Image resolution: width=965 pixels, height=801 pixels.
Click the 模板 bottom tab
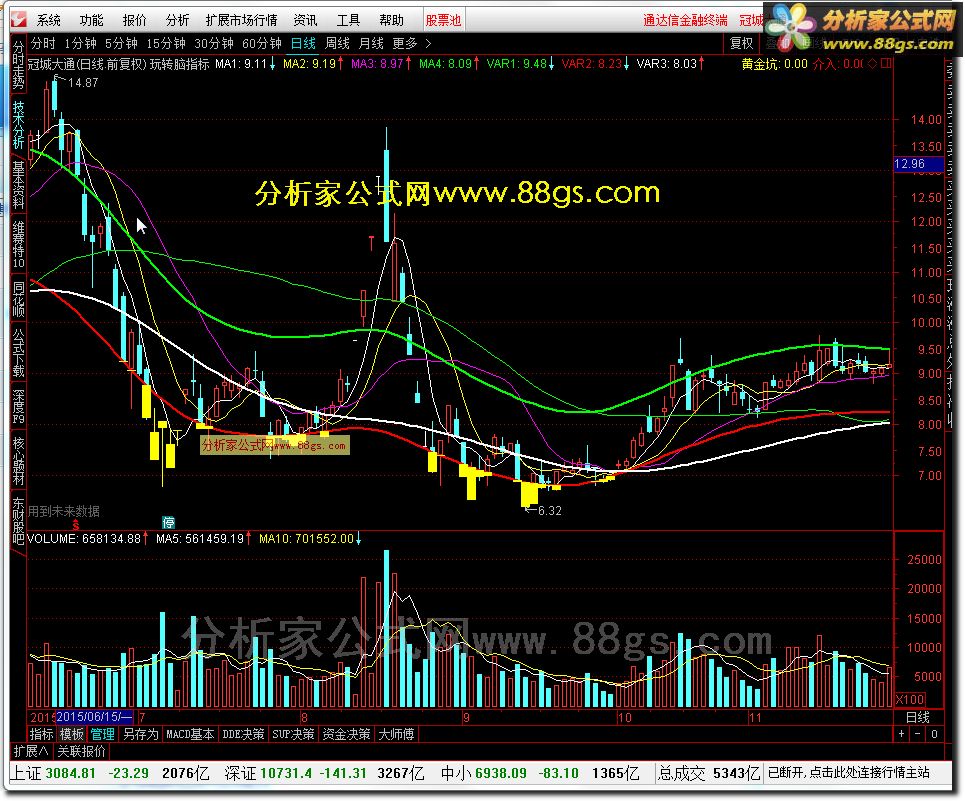point(71,734)
